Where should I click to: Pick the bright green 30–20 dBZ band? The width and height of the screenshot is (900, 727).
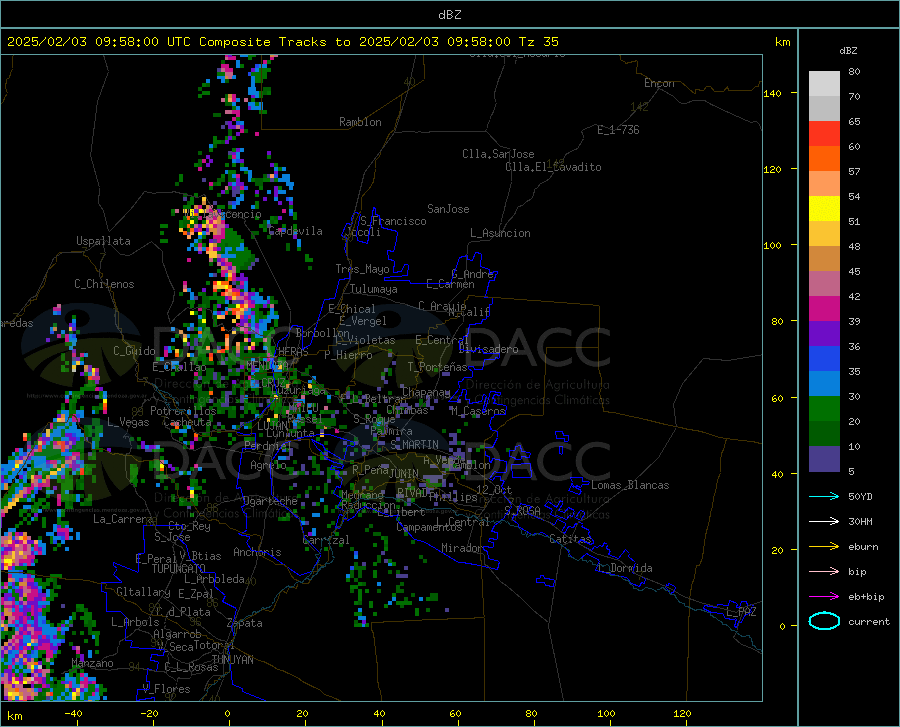pyautogui.click(x=824, y=409)
